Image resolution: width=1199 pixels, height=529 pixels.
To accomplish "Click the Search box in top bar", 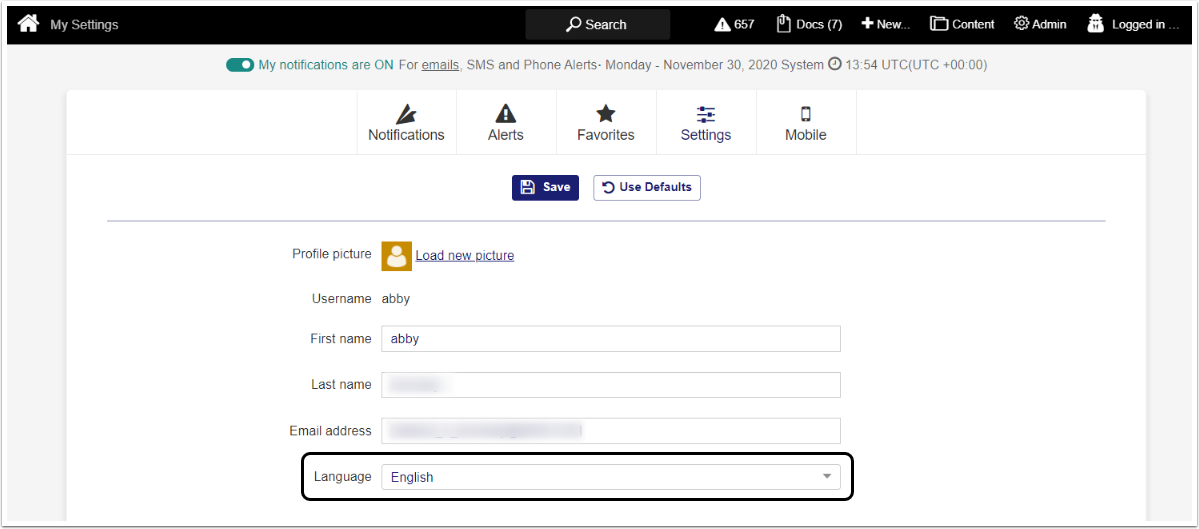I will coord(597,24).
